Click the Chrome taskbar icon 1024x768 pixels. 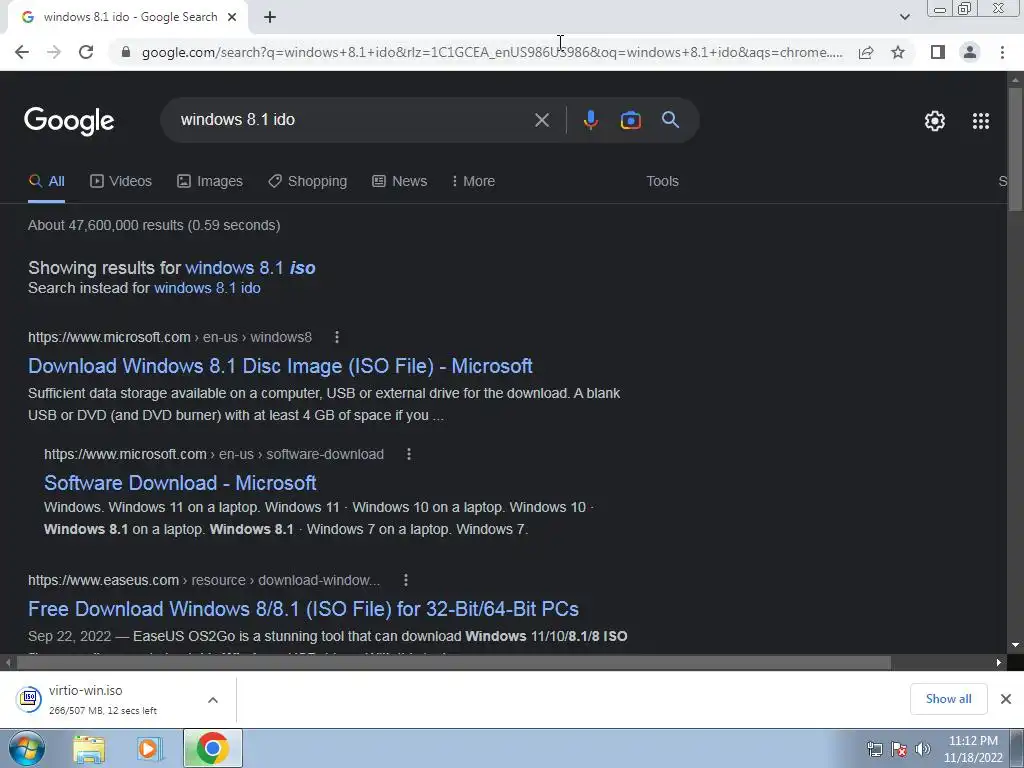(x=213, y=748)
